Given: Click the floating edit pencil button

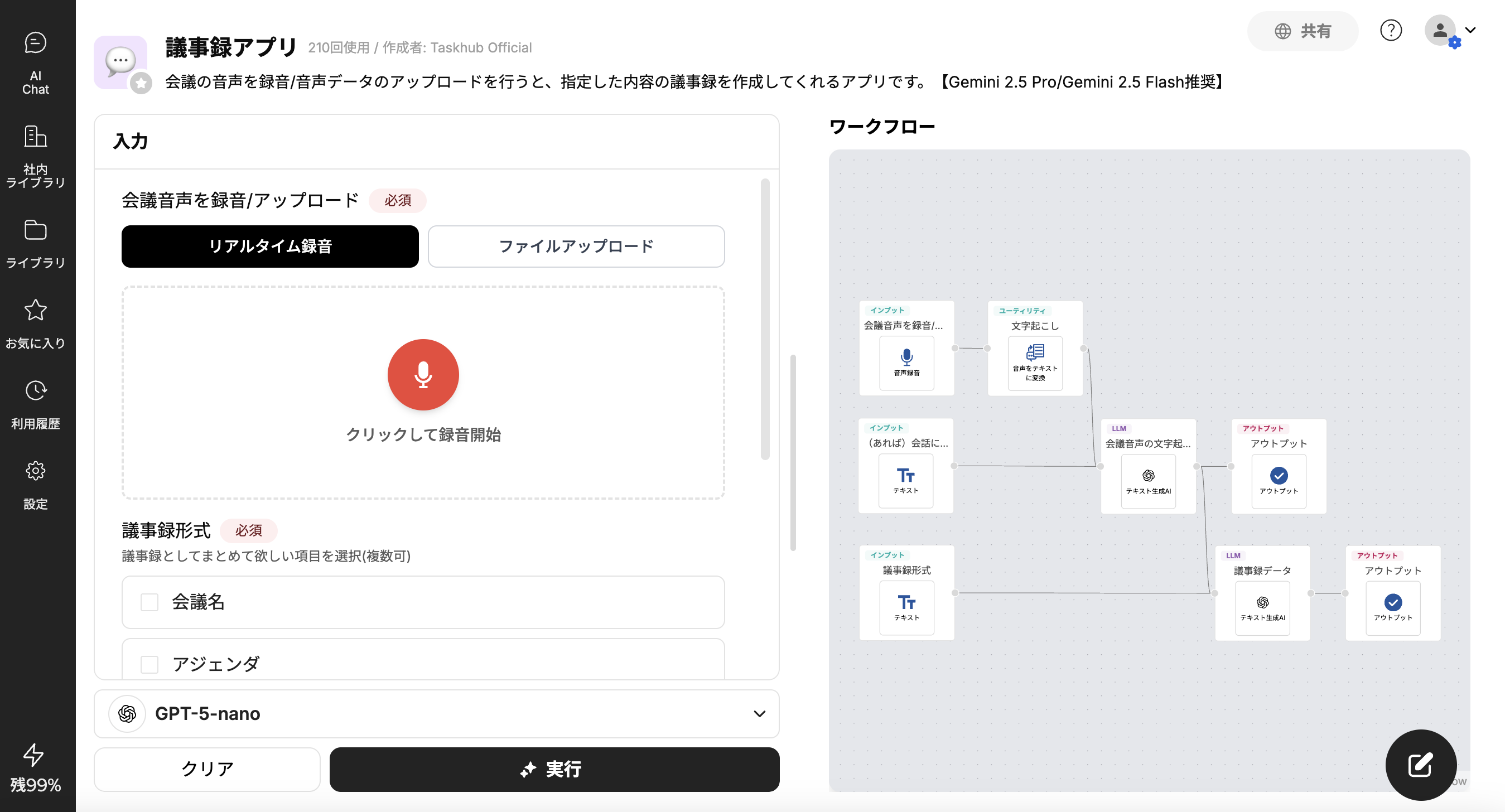Looking at the screenshot, I should click(1420, 764).
